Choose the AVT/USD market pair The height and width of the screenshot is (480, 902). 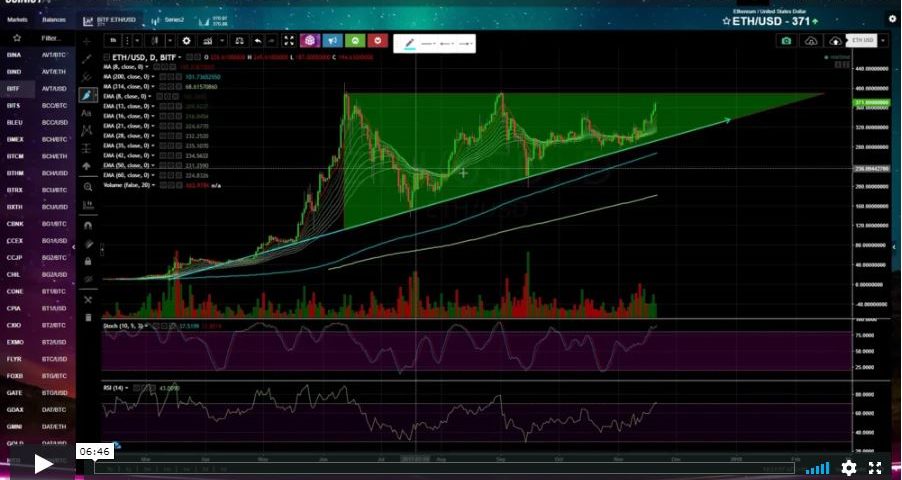(54, 89)
